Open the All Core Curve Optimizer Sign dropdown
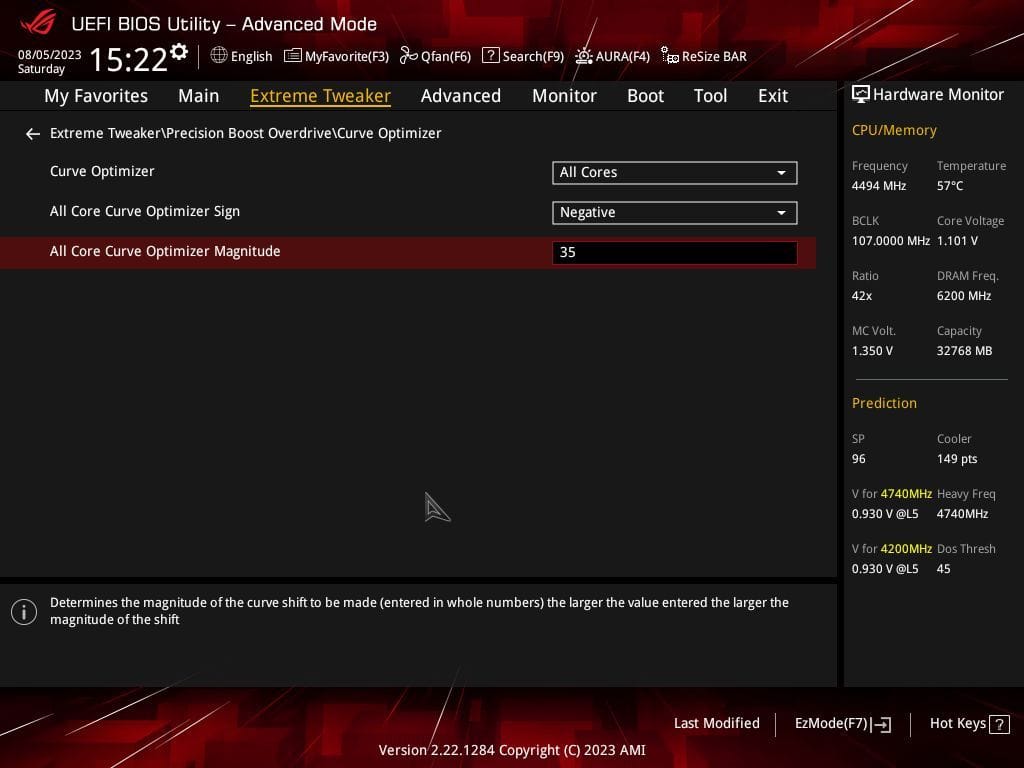 [674, 212]
